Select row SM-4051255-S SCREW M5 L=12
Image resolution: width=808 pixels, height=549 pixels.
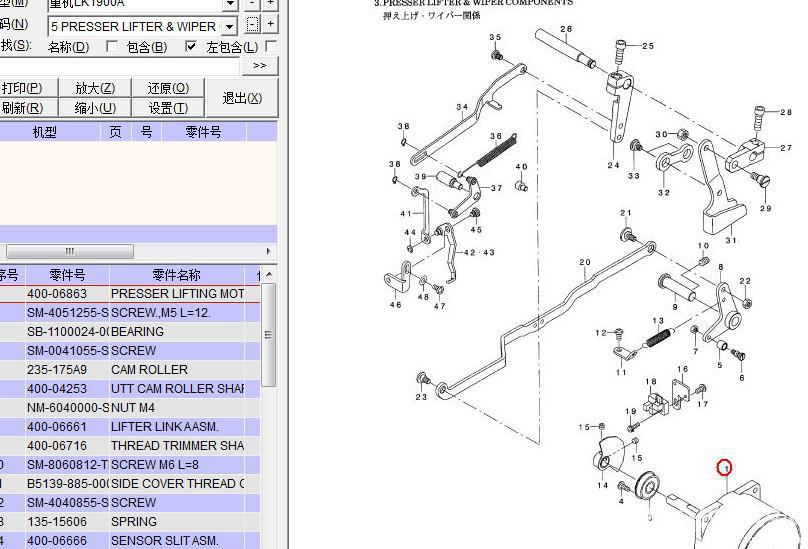tap(130, 313)
